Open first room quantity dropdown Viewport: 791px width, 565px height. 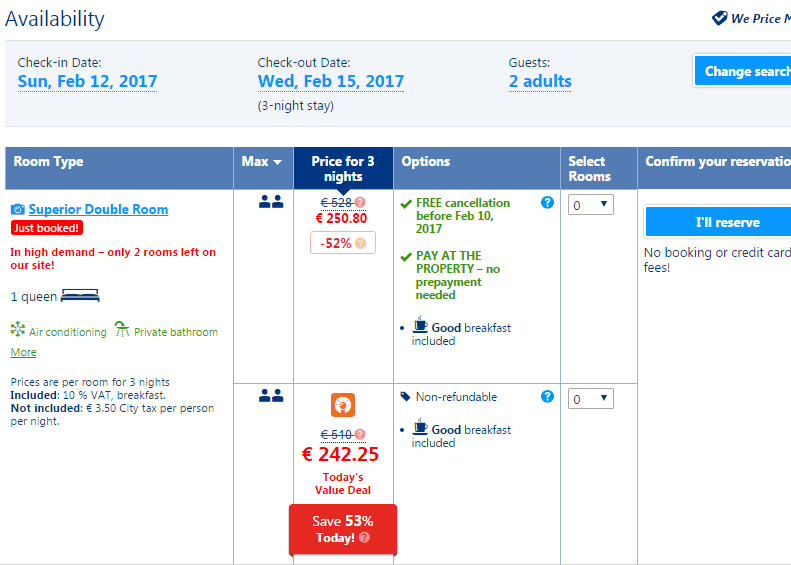pyautogui.click(x=589, y=204)
